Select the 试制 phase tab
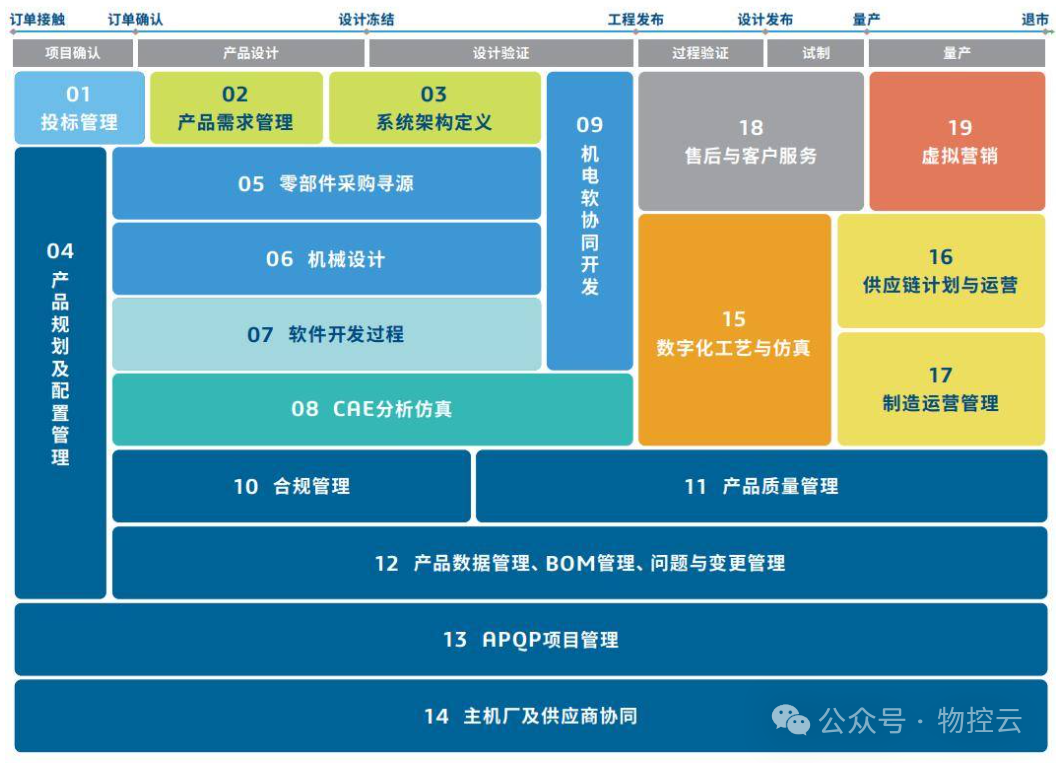The width and height of the screenshot is (1056, 763). 815,53
